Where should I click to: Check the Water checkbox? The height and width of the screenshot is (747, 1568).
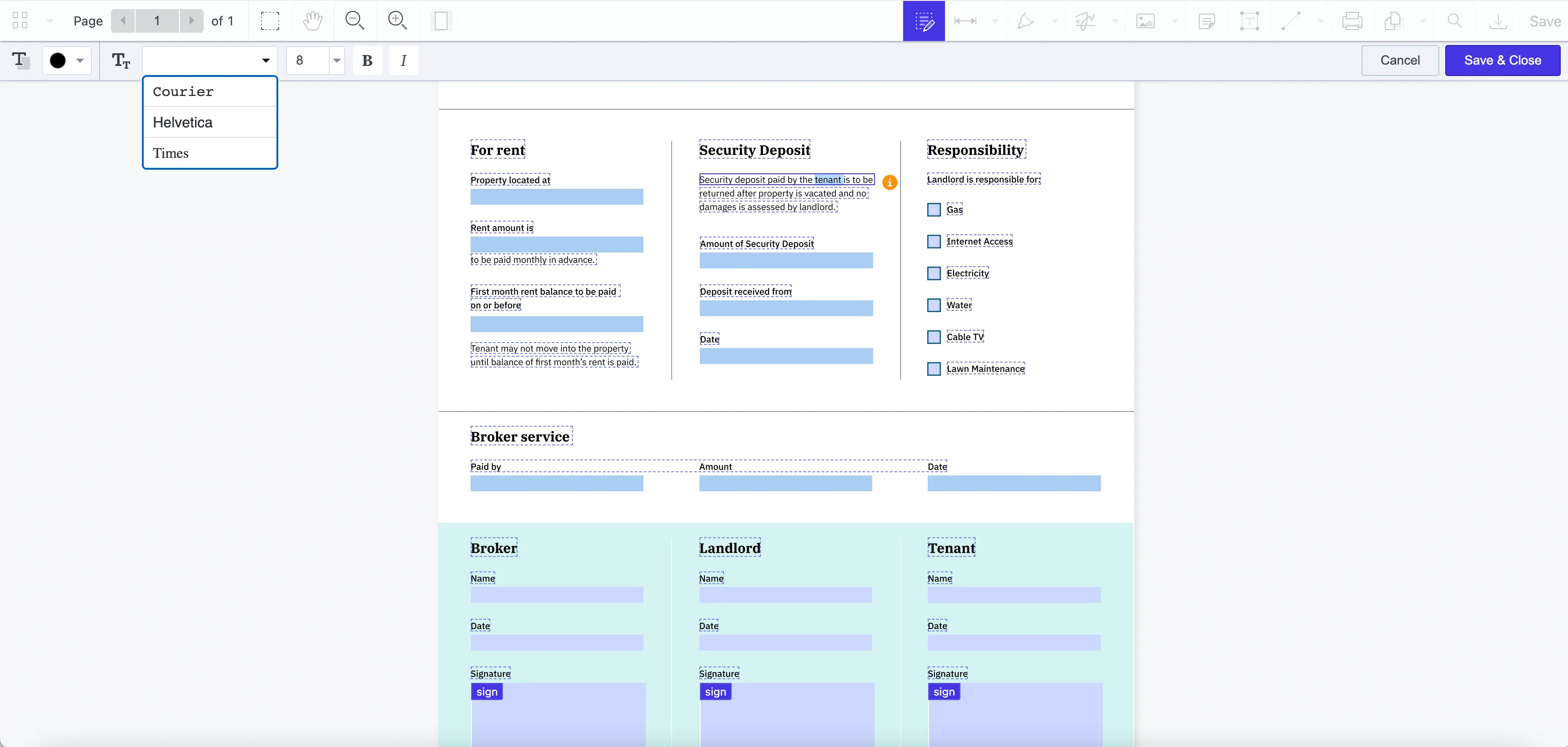pyautogui.click(x=934, y=305)
